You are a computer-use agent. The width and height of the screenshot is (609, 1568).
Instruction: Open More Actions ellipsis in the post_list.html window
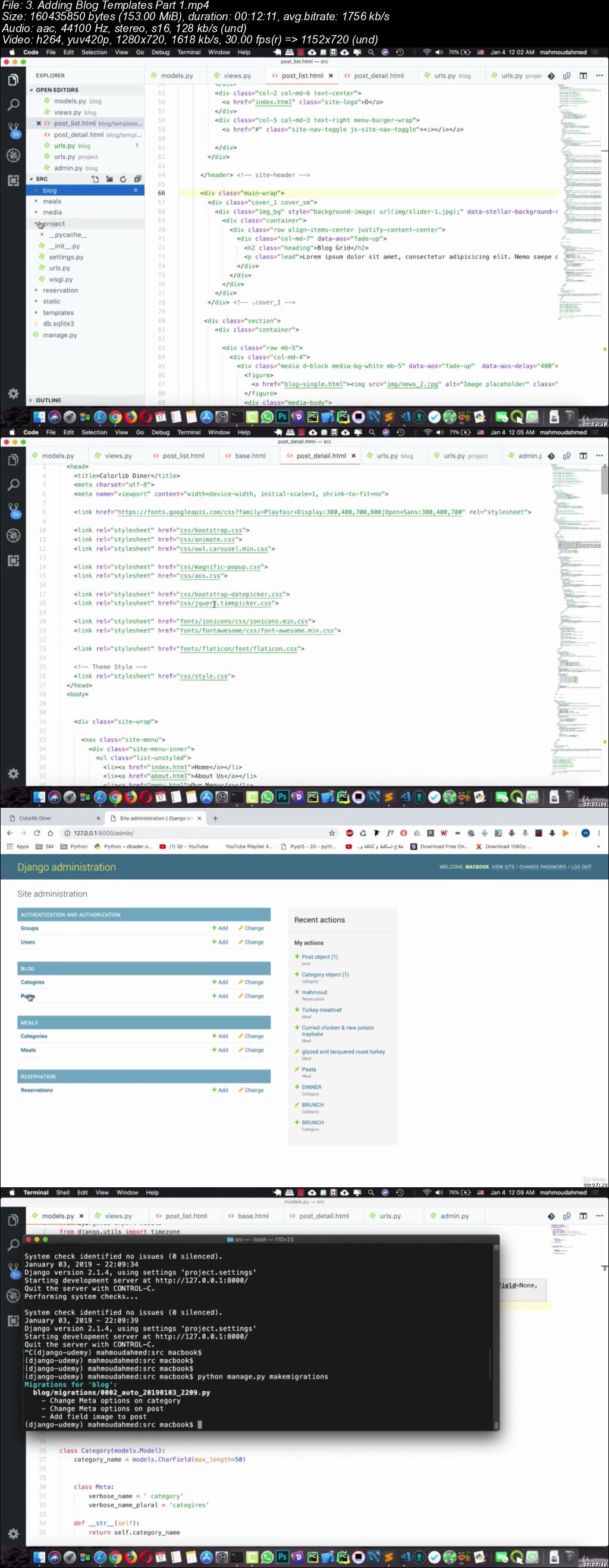pyautogui.click(x=599, y=76)
